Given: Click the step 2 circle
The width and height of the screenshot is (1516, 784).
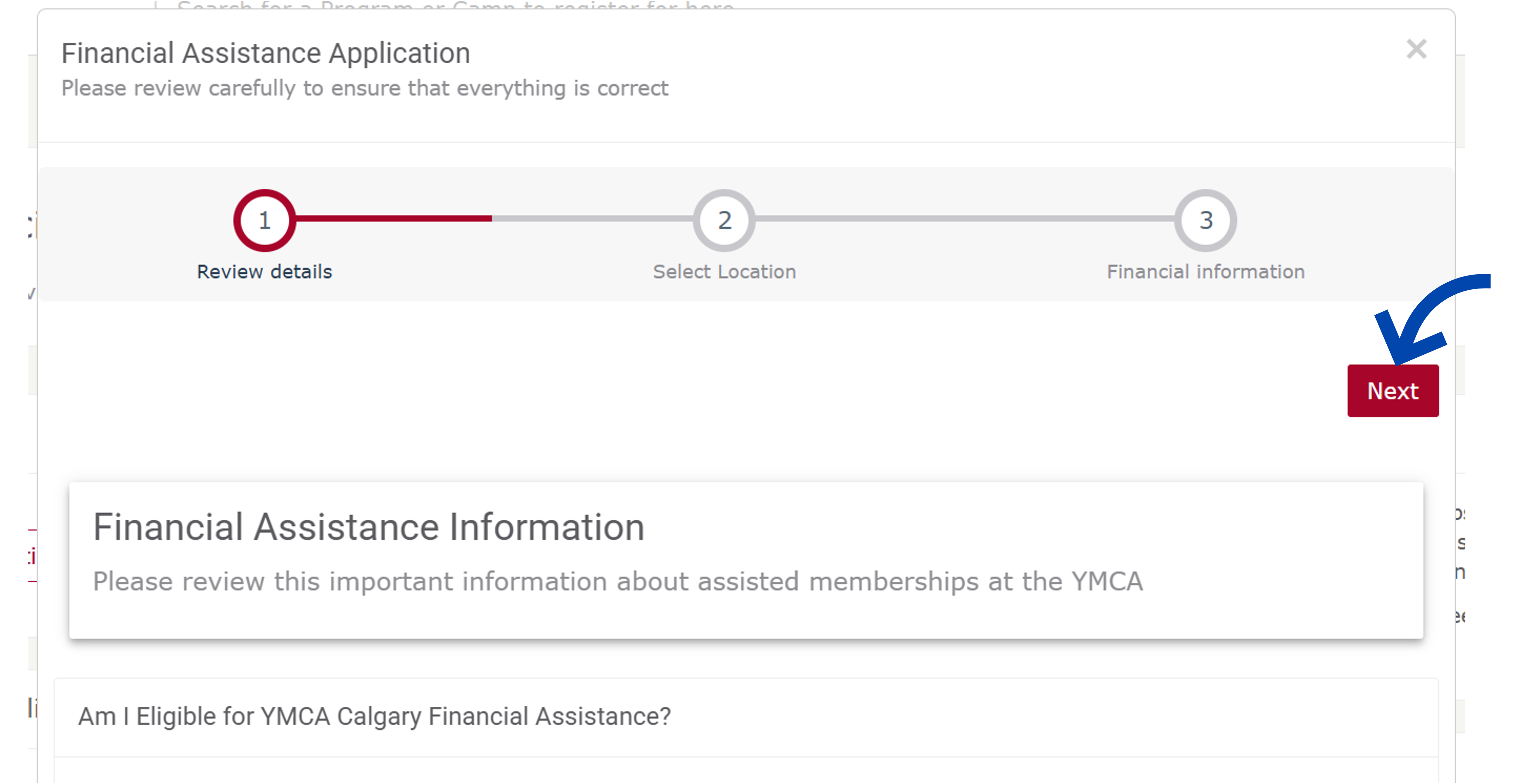Looking at the screenshot, I should pyautogui.click(x=724, y=221).
